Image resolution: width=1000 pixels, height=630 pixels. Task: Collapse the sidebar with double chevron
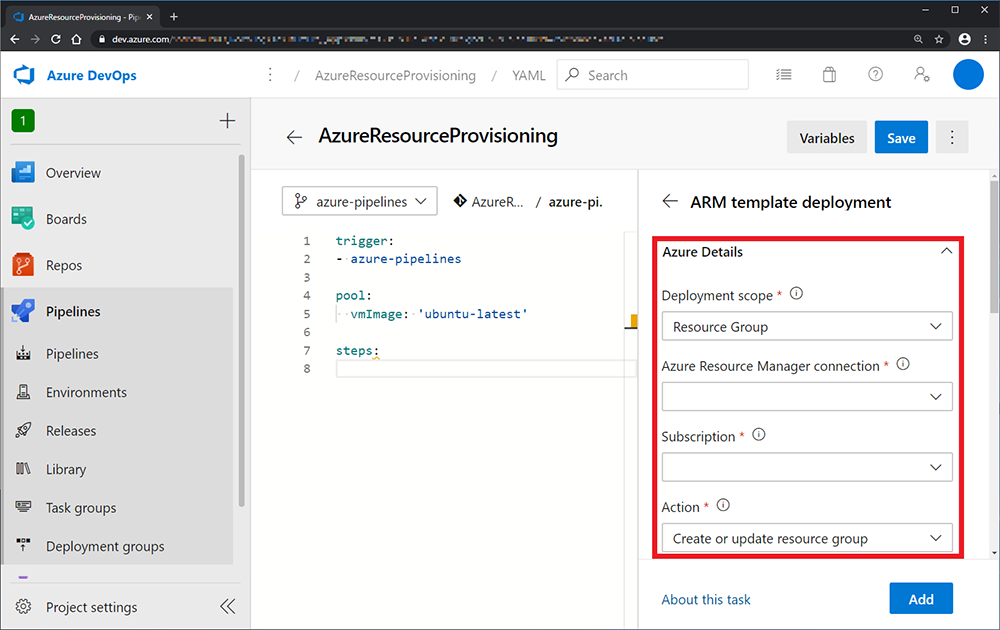point(228,606)
